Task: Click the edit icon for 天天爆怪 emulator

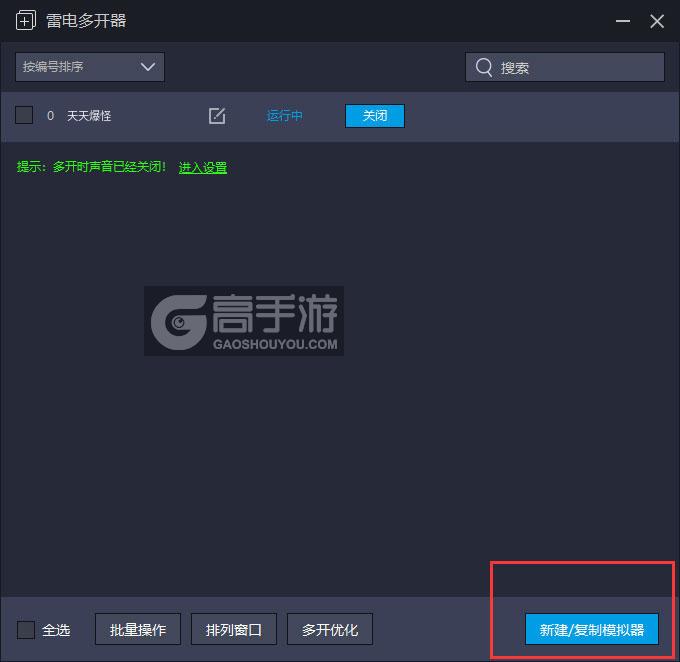Action: click(217, 116)
